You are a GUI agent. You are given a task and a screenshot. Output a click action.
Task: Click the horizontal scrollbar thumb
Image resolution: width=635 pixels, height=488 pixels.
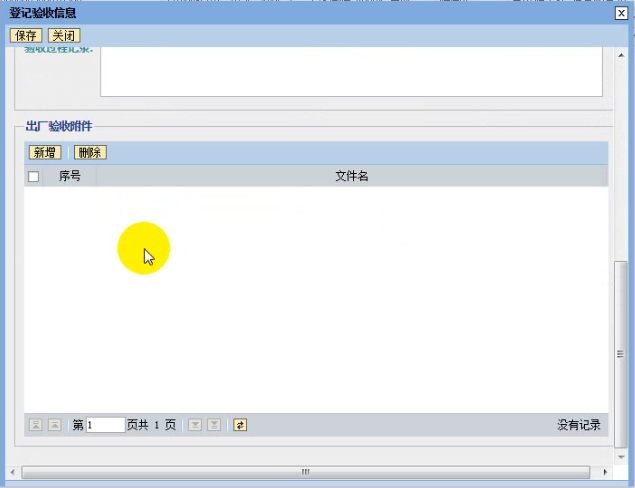click(x=305, y=471)
